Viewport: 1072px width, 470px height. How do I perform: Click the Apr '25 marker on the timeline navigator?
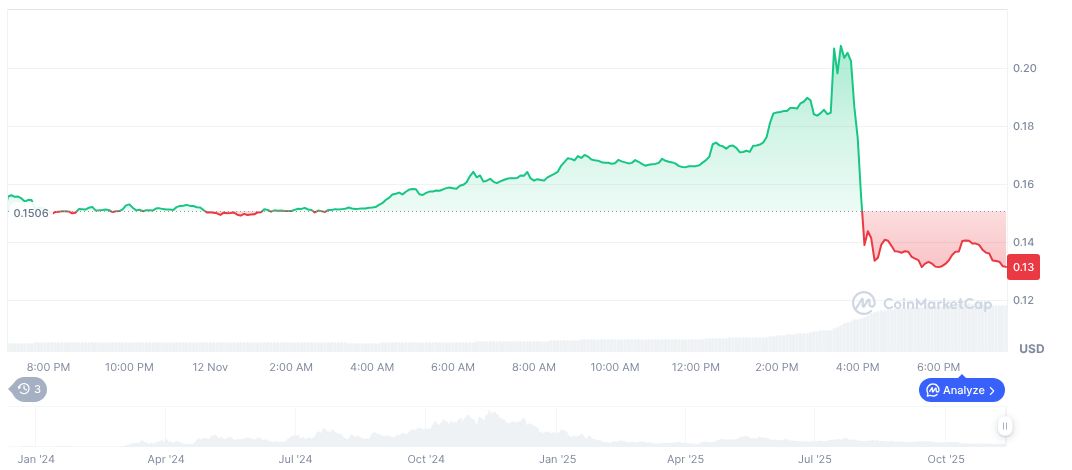tap(686, 459)
